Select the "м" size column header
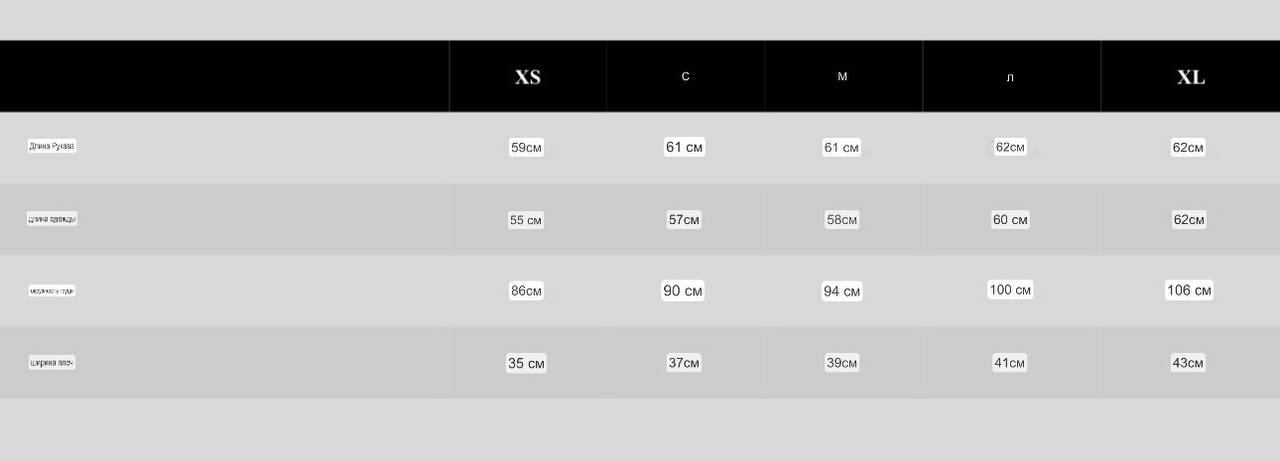1280x461 pixels. 842,77
